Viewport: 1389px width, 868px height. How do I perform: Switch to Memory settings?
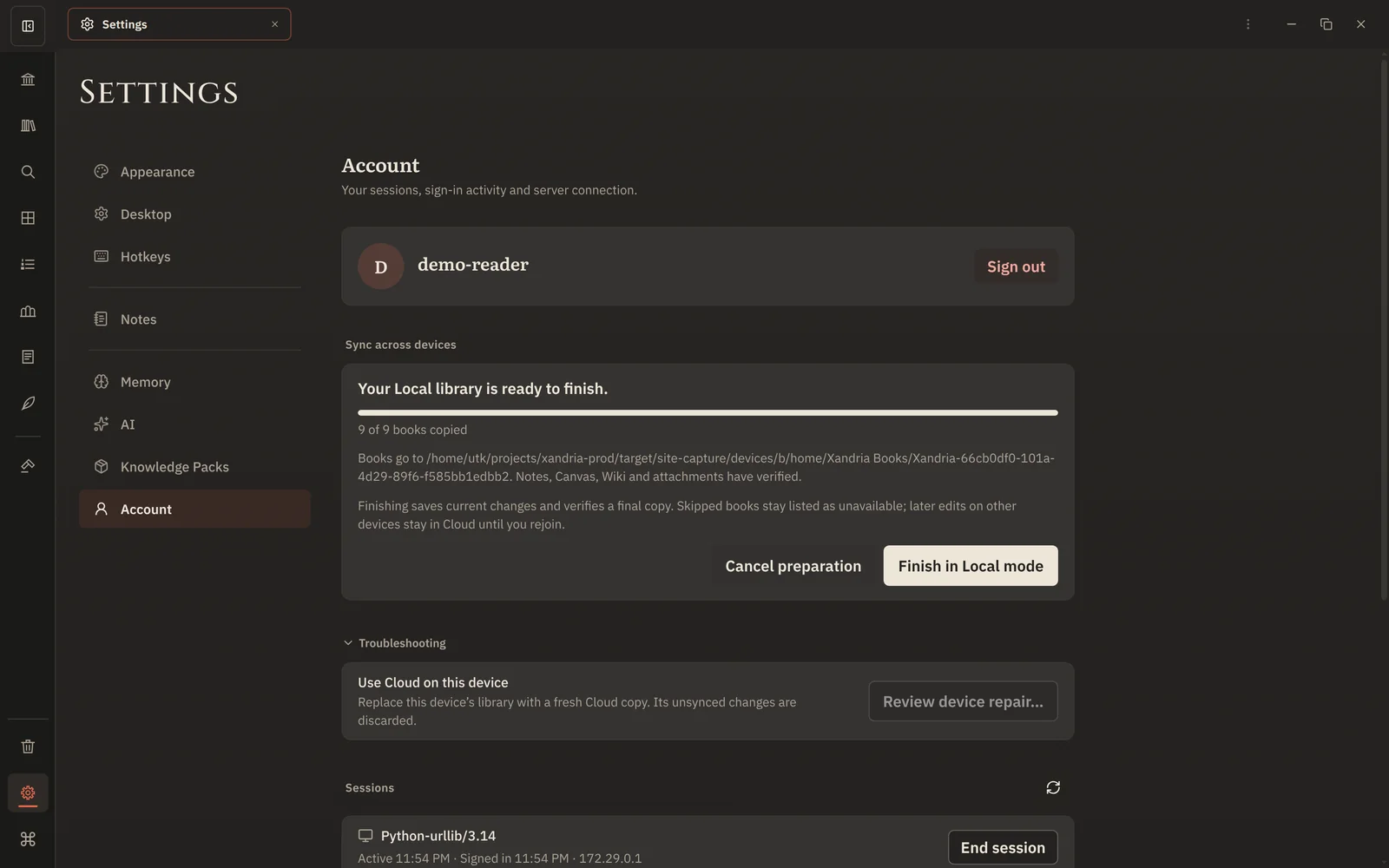pos(194,382)
